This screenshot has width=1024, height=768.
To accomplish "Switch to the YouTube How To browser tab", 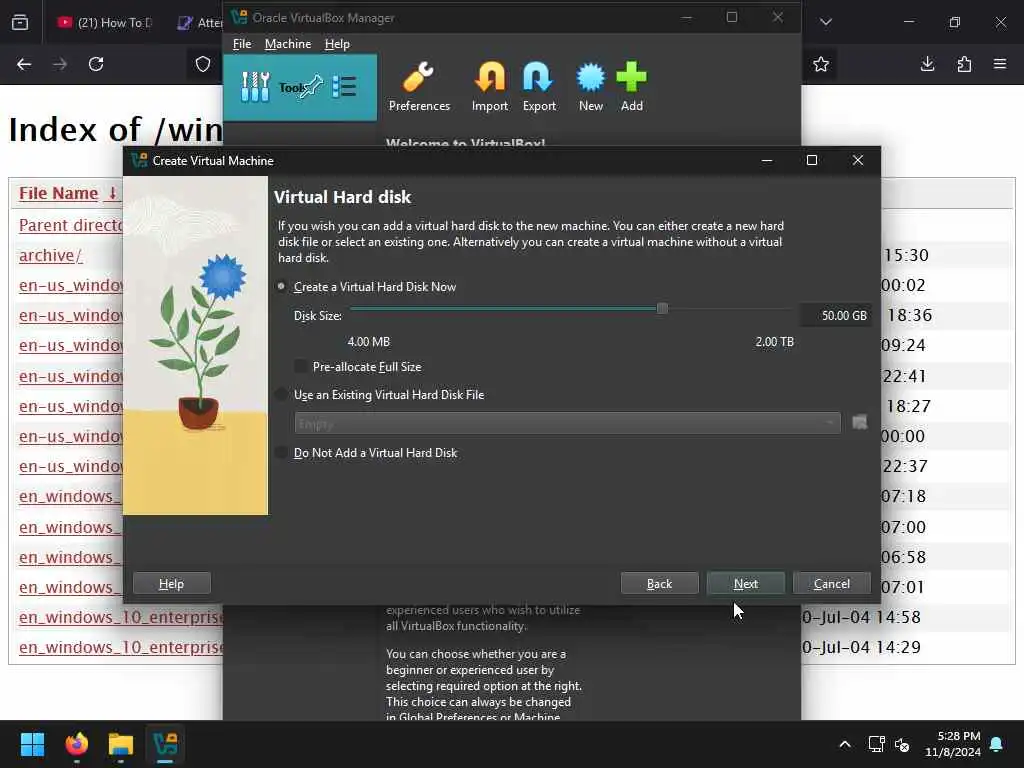I will (104, 22).
